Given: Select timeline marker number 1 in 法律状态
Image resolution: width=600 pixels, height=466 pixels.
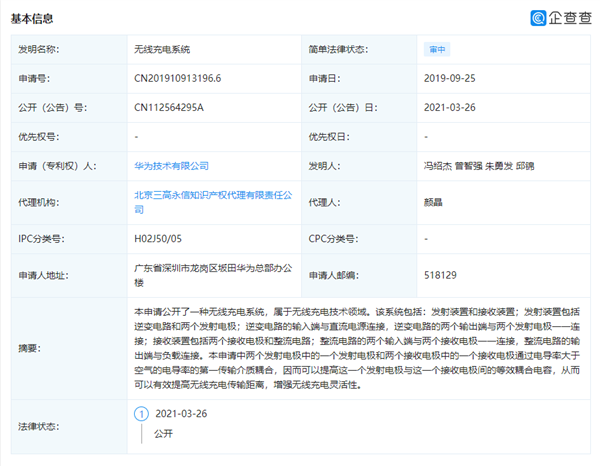Looking at the screenshot, I should pos(142,413).
